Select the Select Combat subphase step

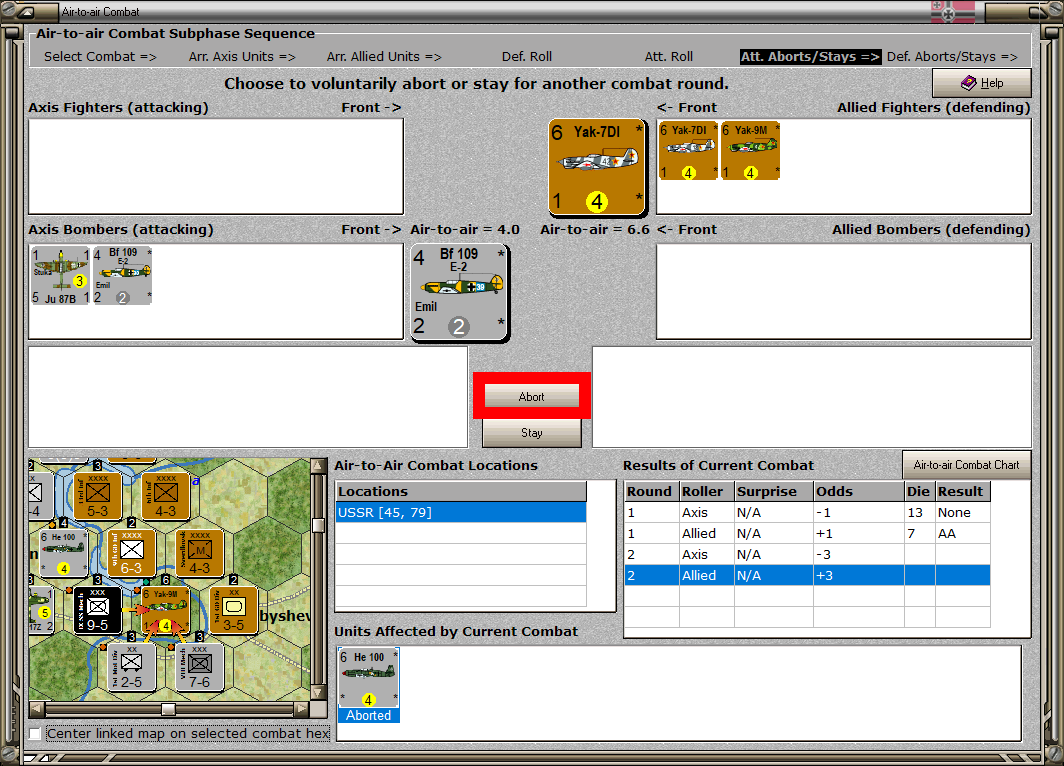click(100, 56)
